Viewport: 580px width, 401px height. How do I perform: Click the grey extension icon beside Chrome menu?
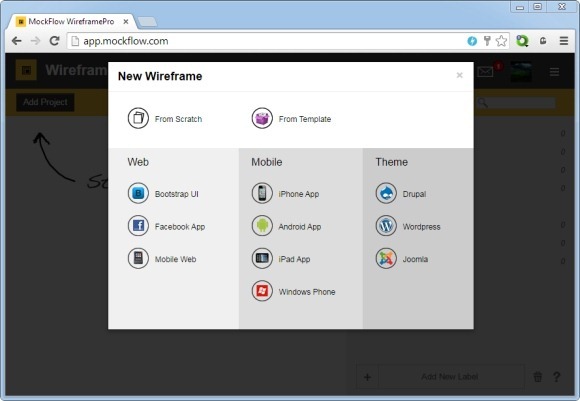(543, 41)
